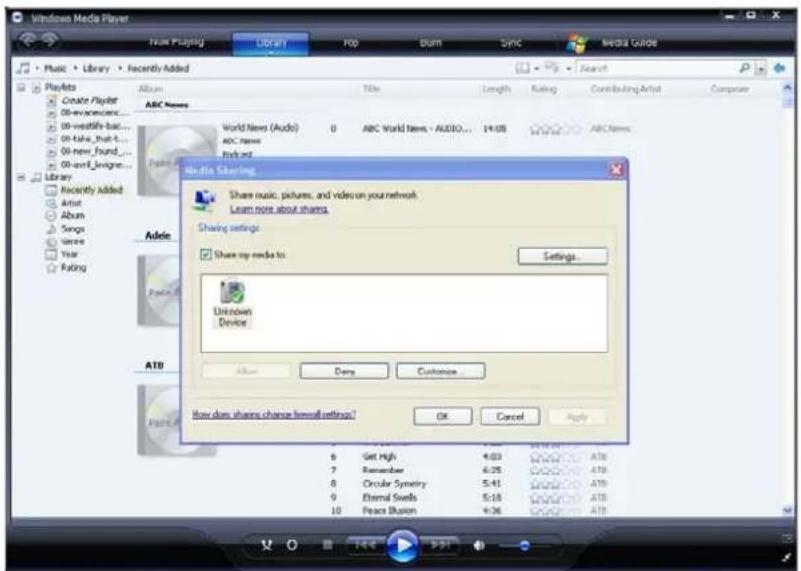
Task: Select the Unknown Device icon
Action: pos(233,304)
